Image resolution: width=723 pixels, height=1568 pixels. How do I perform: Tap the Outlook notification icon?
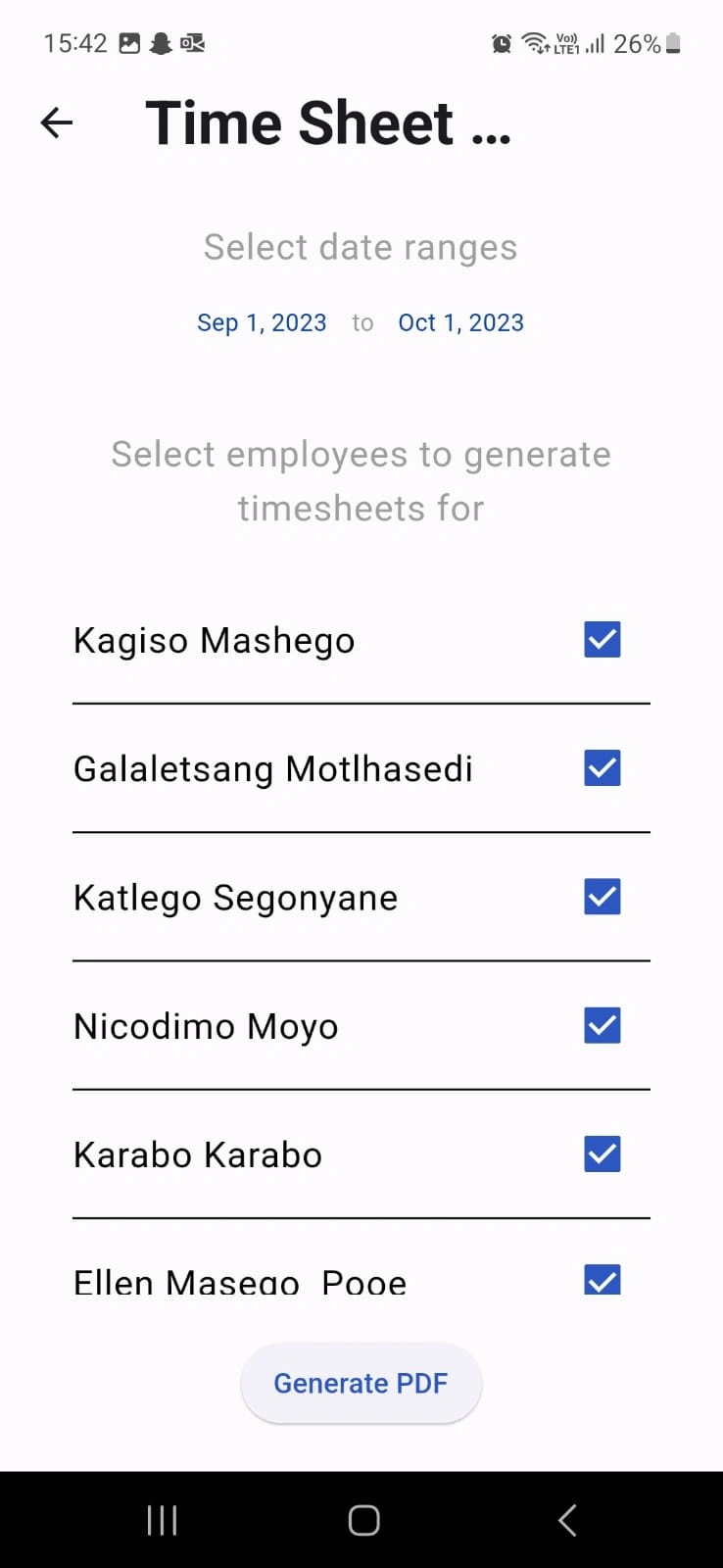[193, 43]
